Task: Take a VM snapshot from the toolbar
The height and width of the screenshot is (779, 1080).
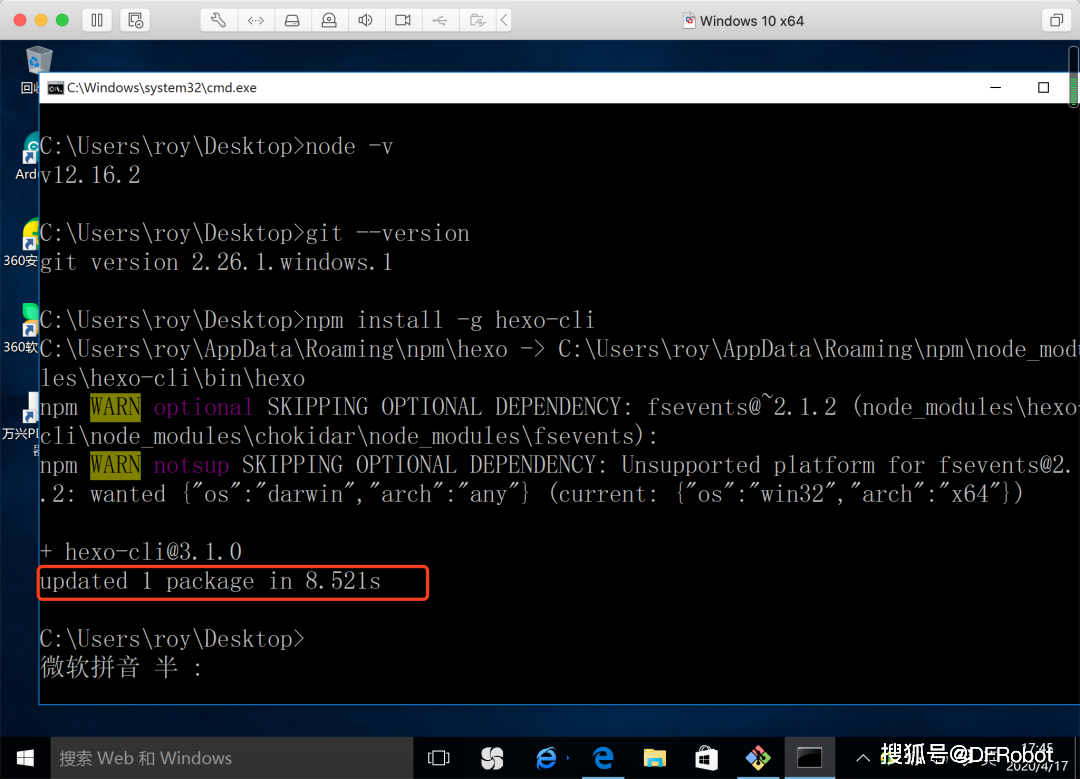Action: pos(135,20)
